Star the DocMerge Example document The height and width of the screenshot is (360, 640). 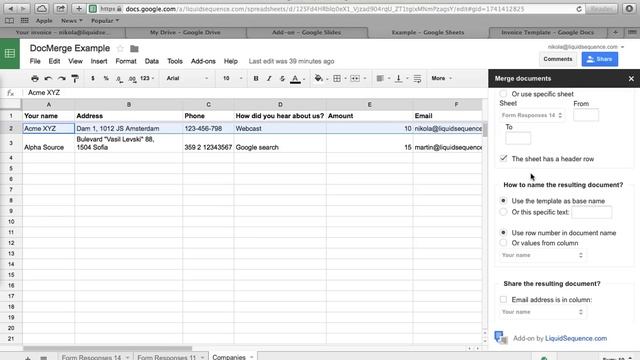[x=120, y=49]
